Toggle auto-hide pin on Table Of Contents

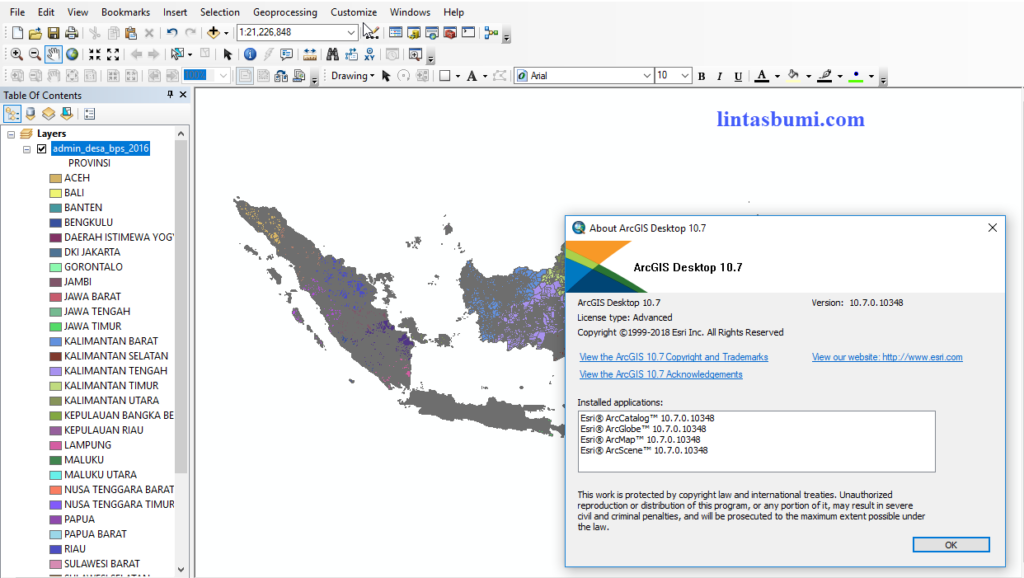coord(170,94)
